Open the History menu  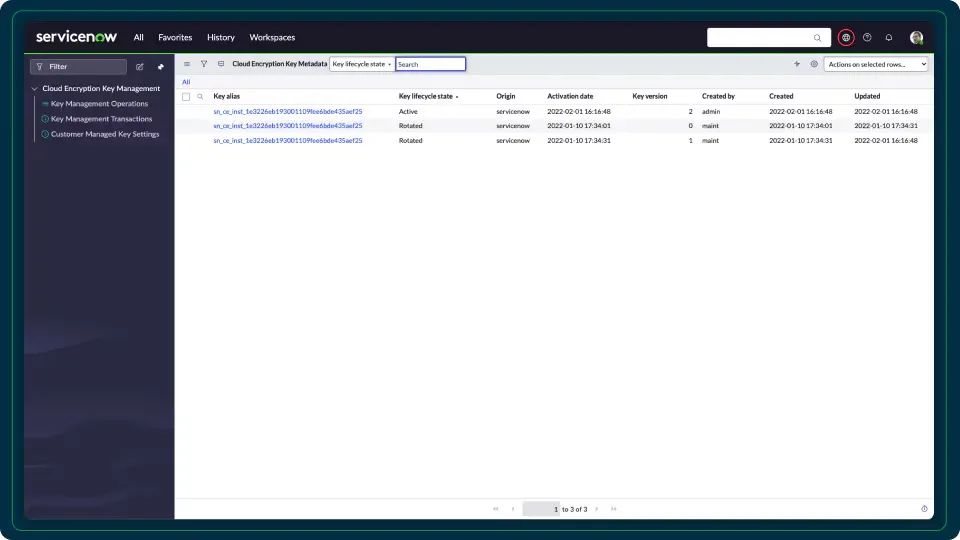220,37
